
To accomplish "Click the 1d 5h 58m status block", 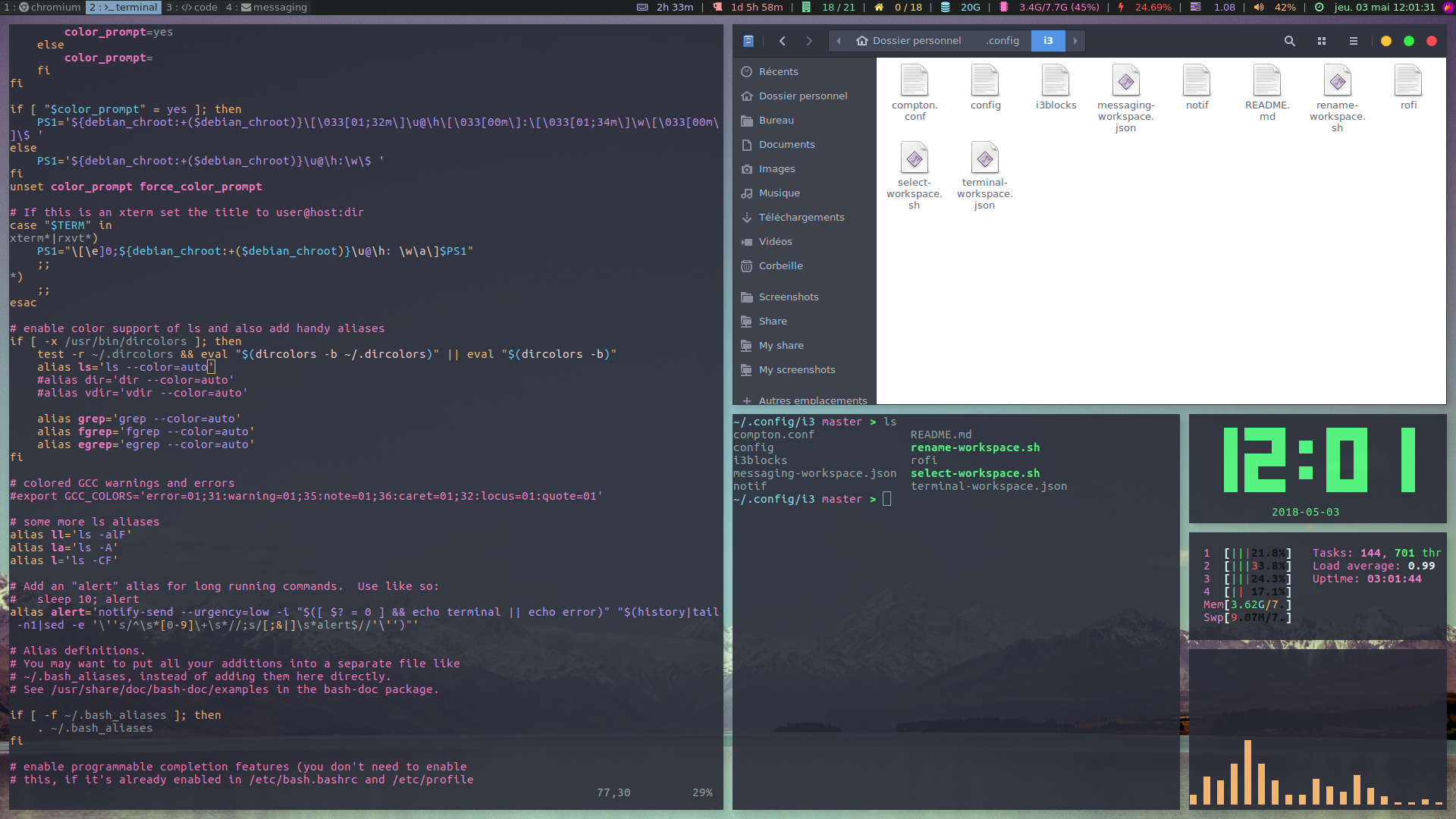I will [748, 7].
